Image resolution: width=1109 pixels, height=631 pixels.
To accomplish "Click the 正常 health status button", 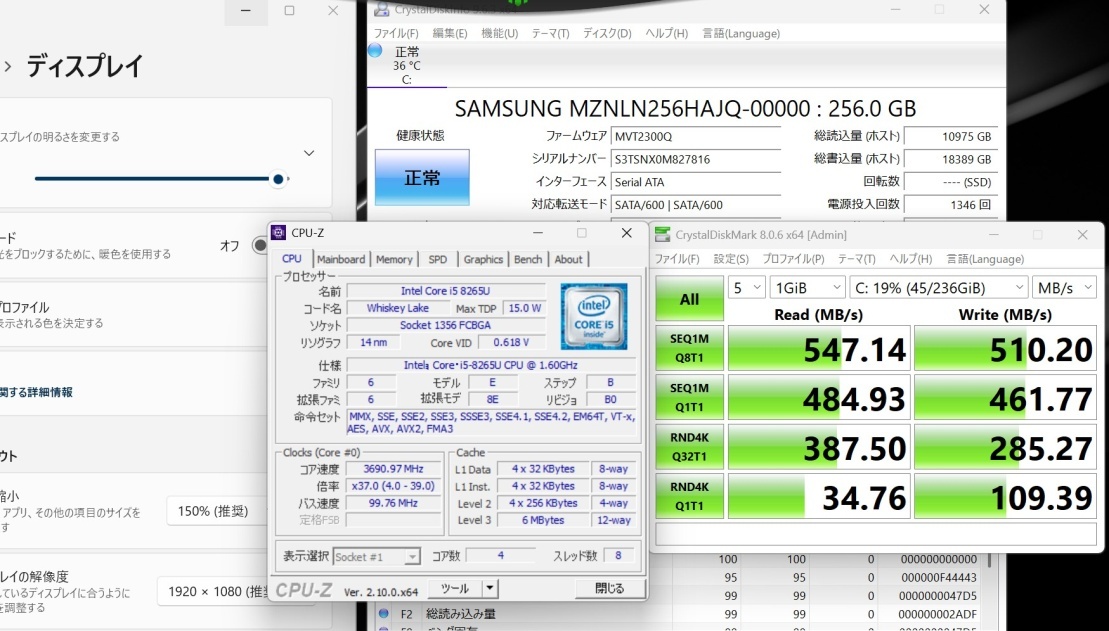I will coord(422,178).
